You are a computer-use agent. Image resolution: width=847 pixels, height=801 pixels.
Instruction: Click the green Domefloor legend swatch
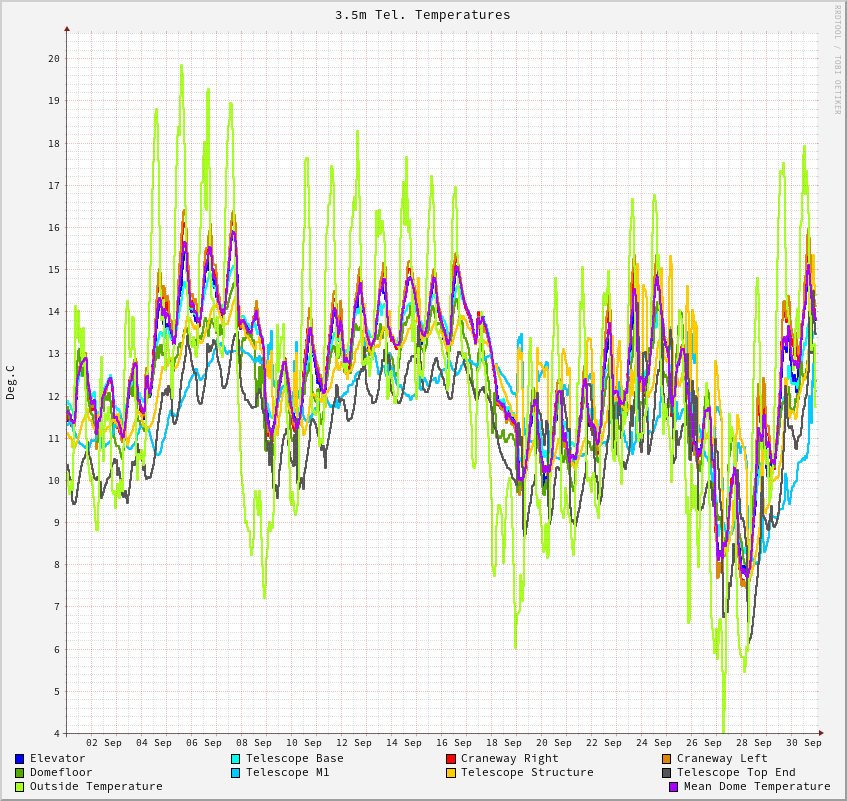pyautogui.click(x=19, y=773)
